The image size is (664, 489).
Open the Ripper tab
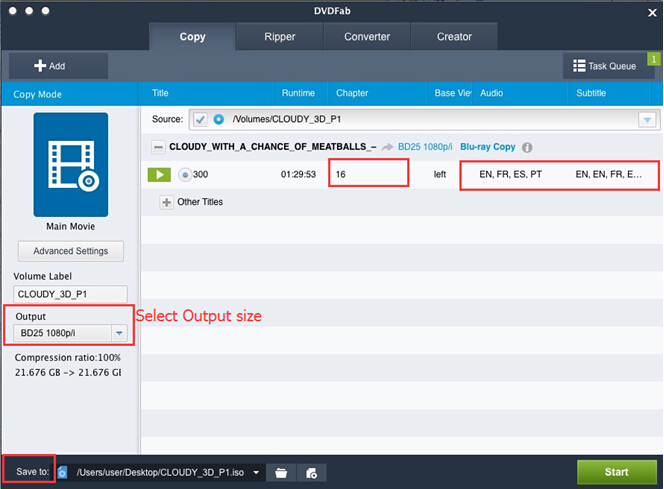[279, 37]
